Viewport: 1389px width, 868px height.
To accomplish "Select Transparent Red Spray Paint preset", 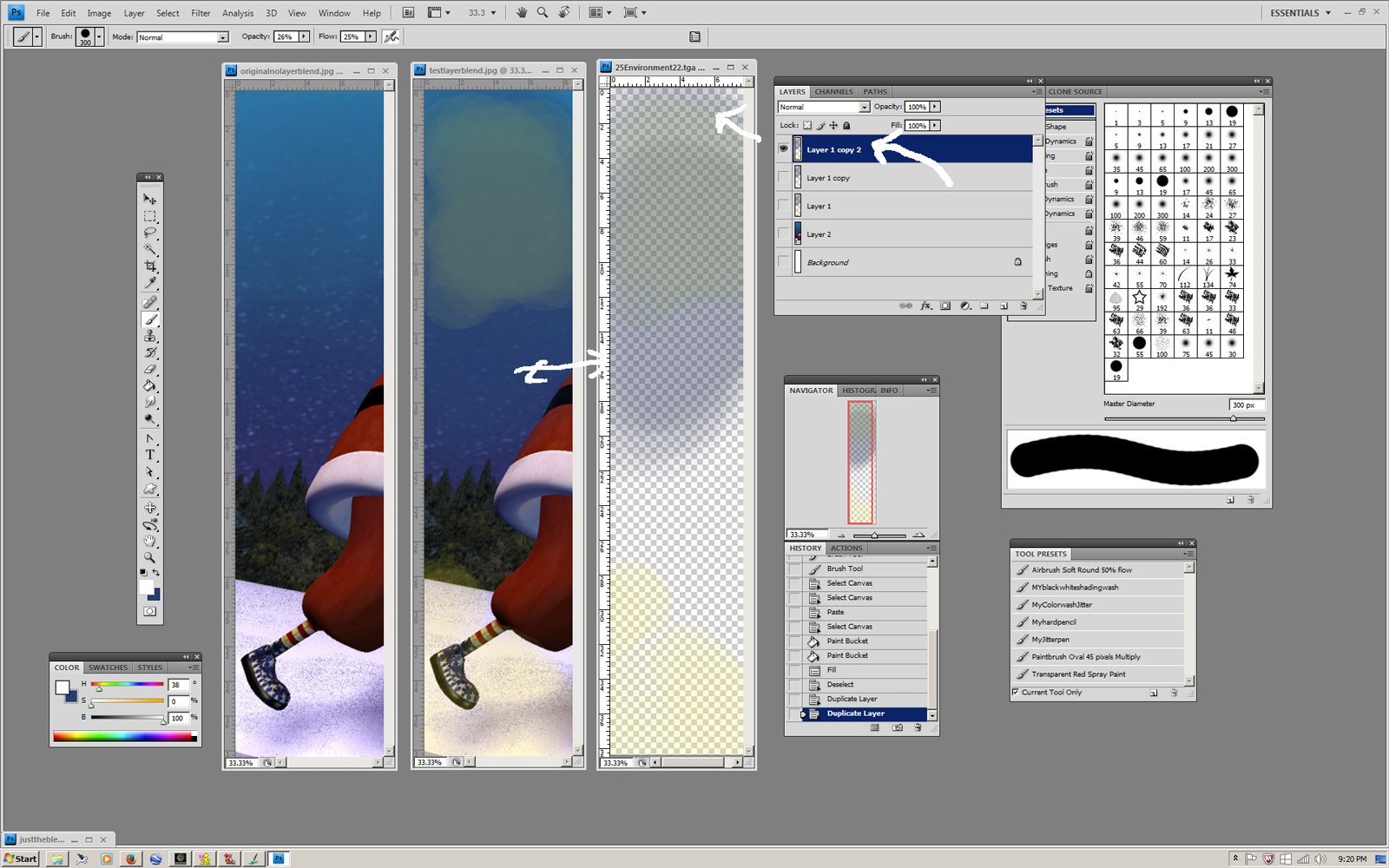I will pos(1097,674).
